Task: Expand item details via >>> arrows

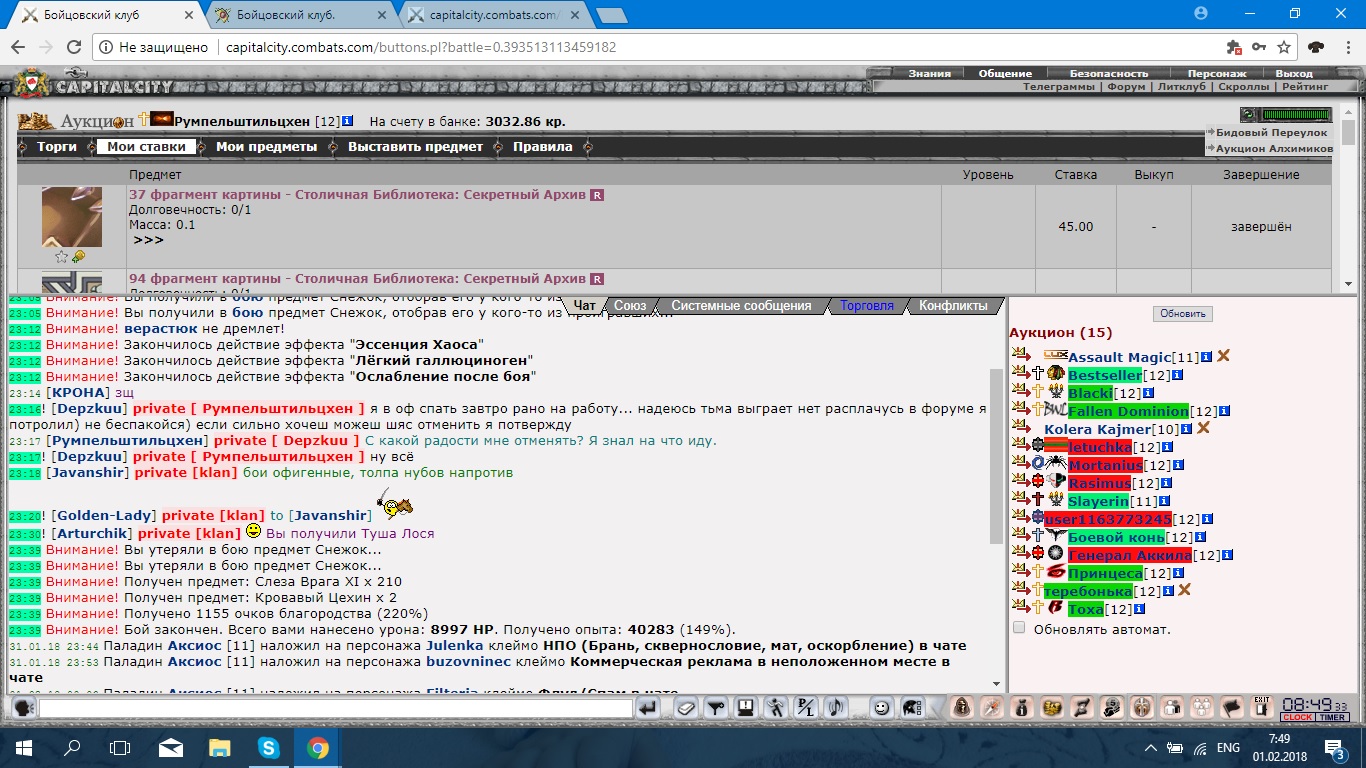Action: (x=148, y=240)
